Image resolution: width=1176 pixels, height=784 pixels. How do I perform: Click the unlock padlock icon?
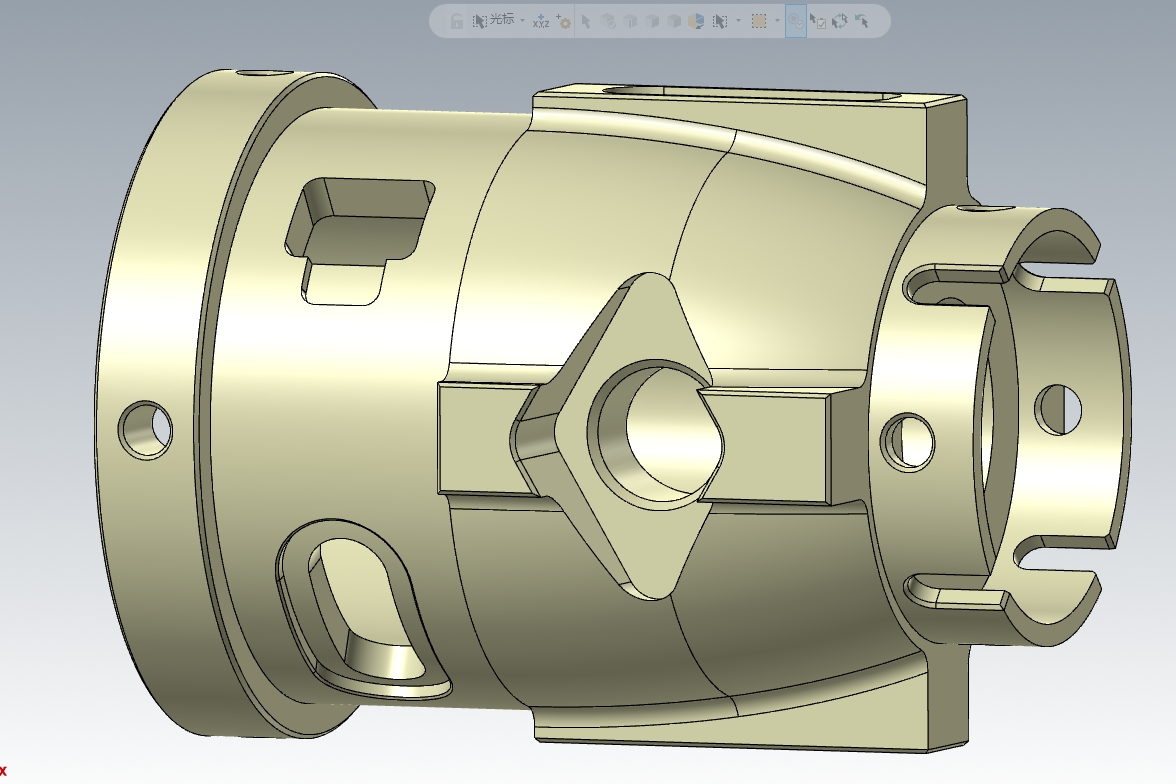pos(457,21)
